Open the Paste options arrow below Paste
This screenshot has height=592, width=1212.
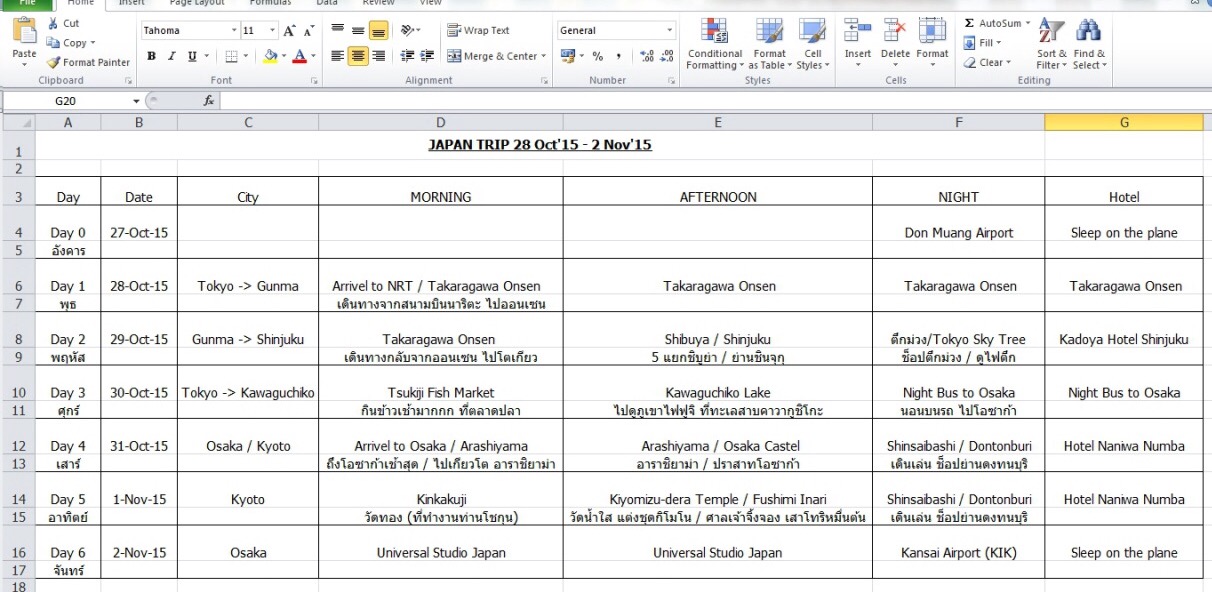point(24,65)
